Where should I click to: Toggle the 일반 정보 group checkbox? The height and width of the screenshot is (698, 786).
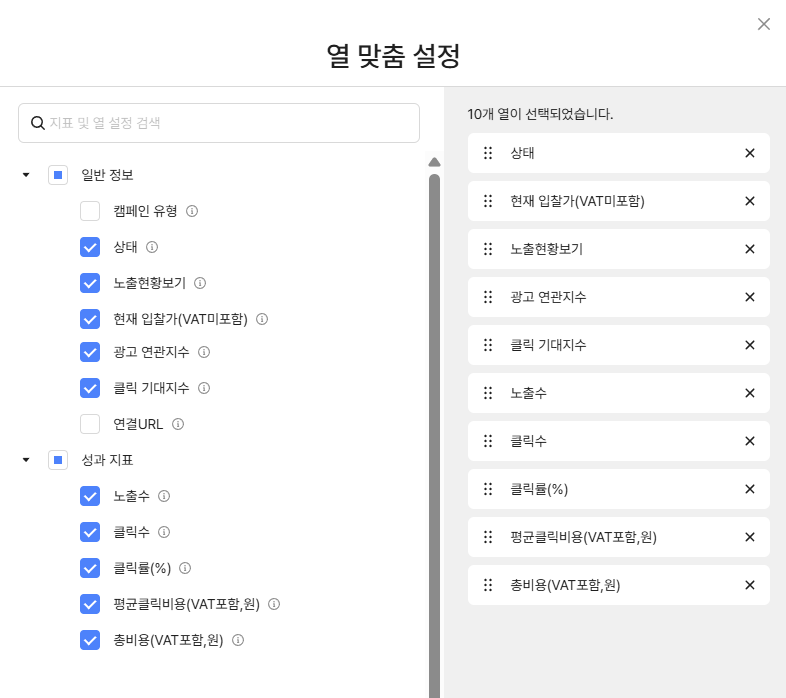click(58, 175)
